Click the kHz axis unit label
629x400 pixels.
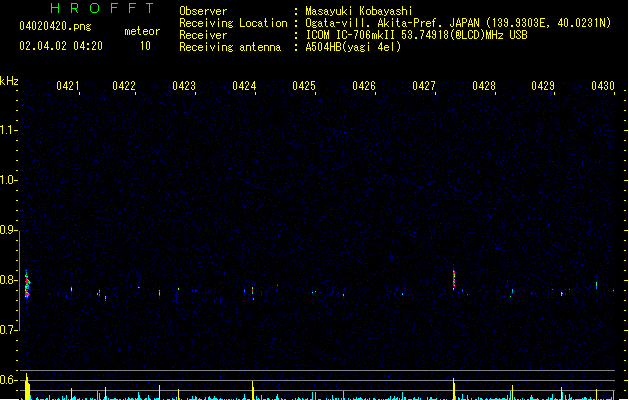pos(9,81)
